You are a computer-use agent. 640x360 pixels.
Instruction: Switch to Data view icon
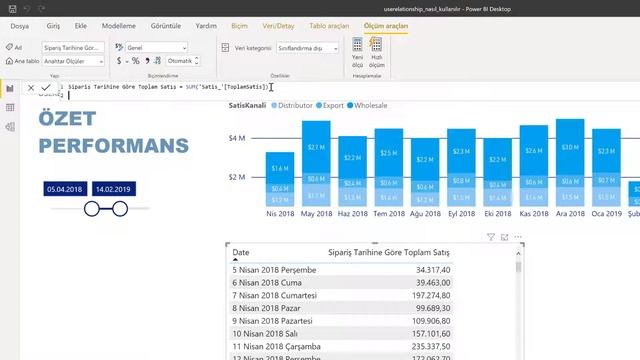(10, 107)
